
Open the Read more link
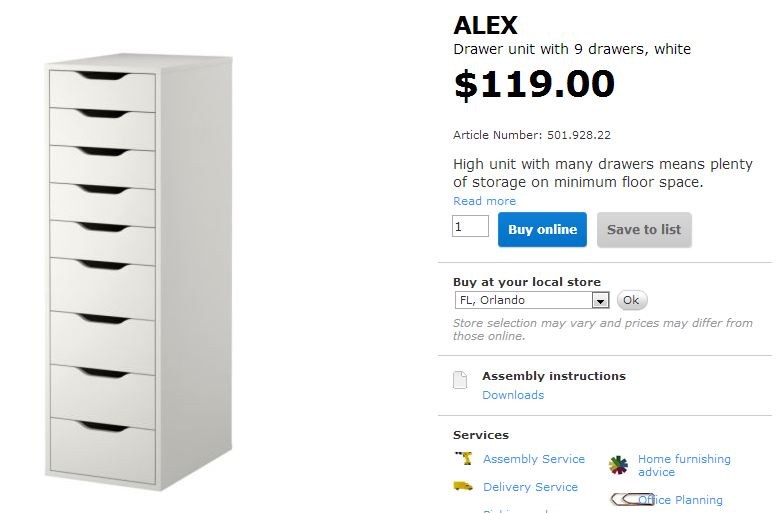[x=484, y=201]
